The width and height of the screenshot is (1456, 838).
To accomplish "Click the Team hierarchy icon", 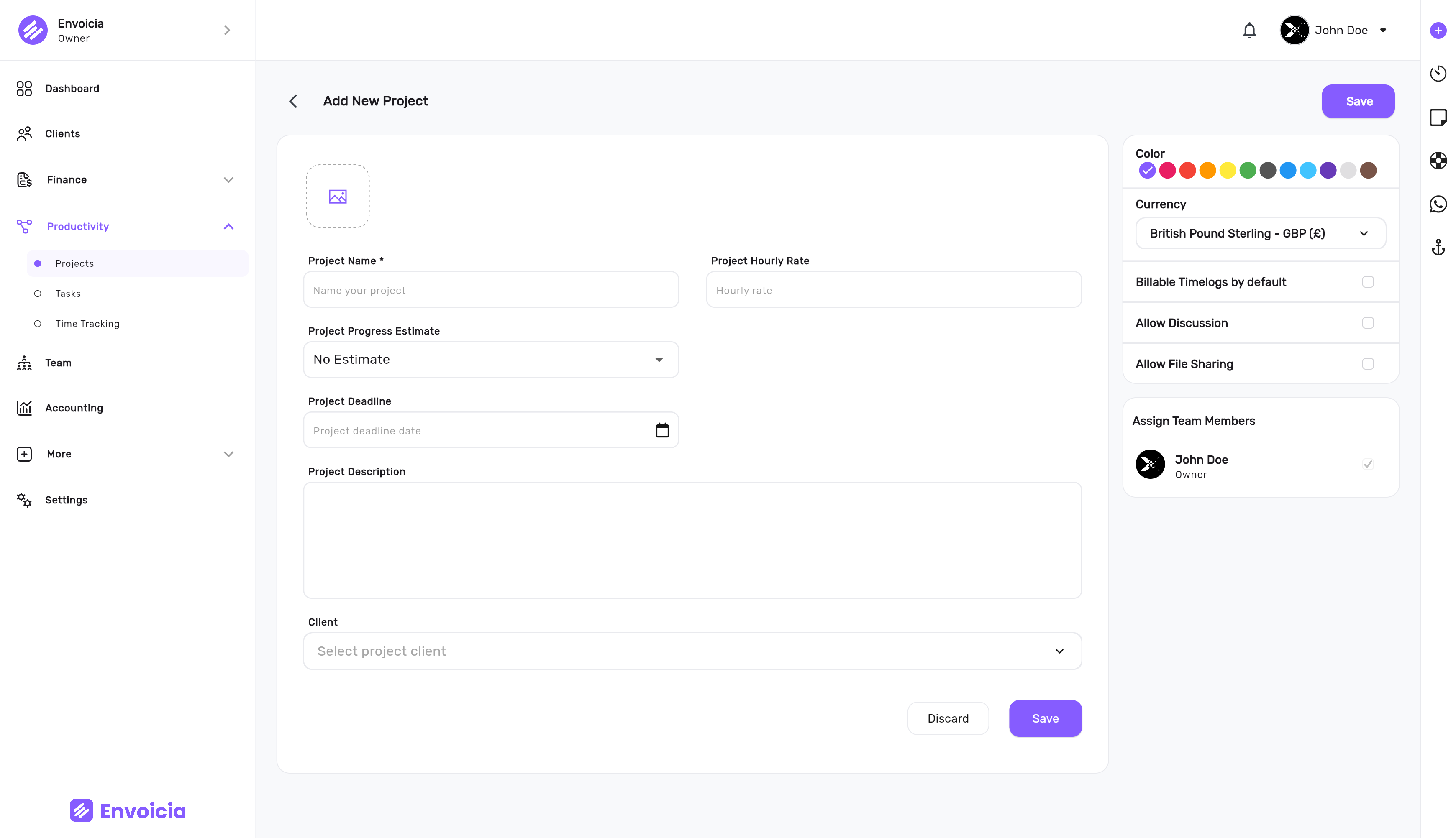I will [24, 363].
